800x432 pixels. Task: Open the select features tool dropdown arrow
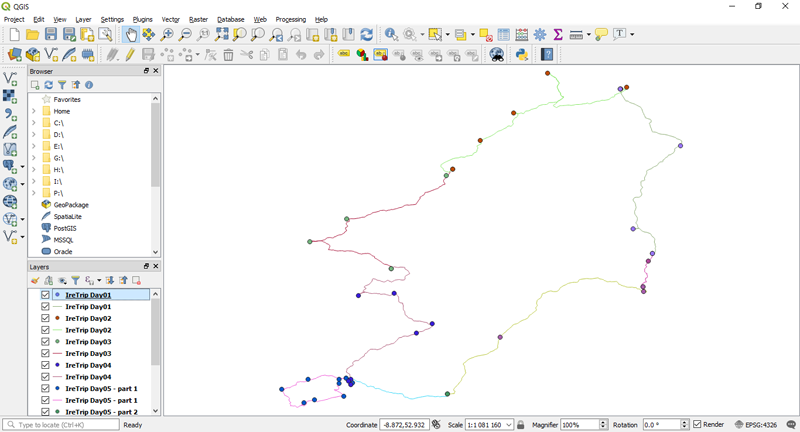pyautogui.click(x=447, y=35)
